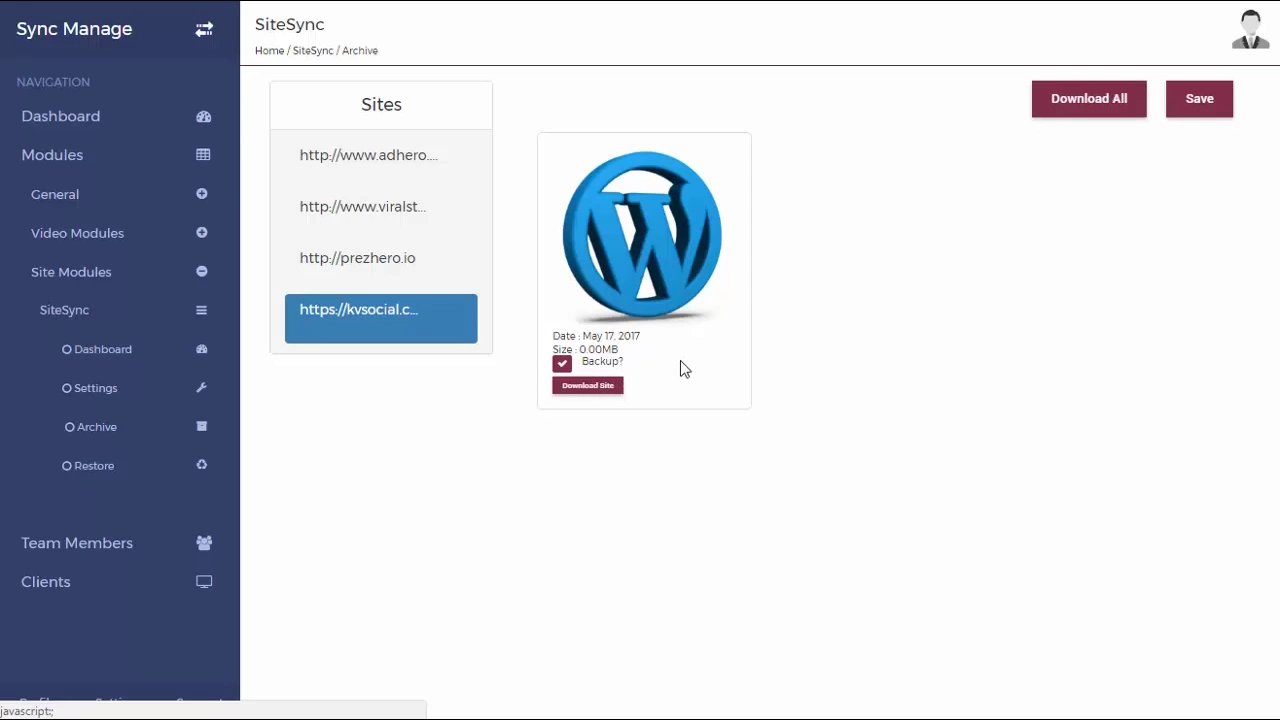This screenshot has width=1280, height=720.
Task: Click the Date : May 17, 2017 text
Action: (596, 336)
